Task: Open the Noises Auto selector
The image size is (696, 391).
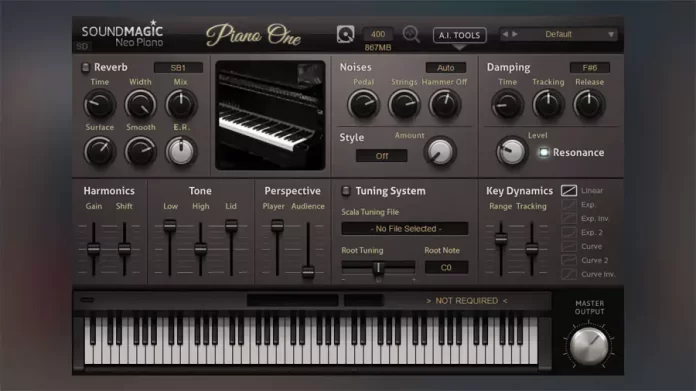Action: coord(446,67)
